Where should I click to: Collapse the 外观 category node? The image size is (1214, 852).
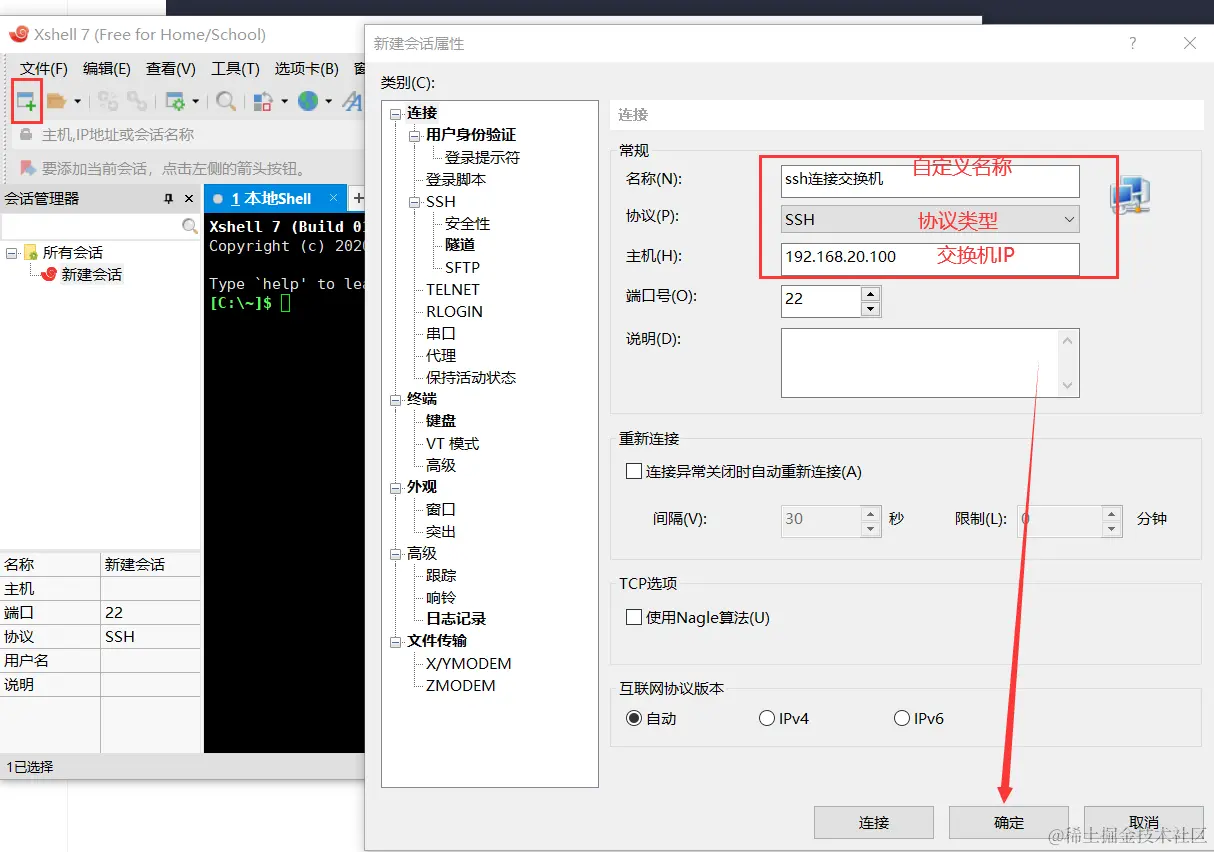(x=395, y=487)
